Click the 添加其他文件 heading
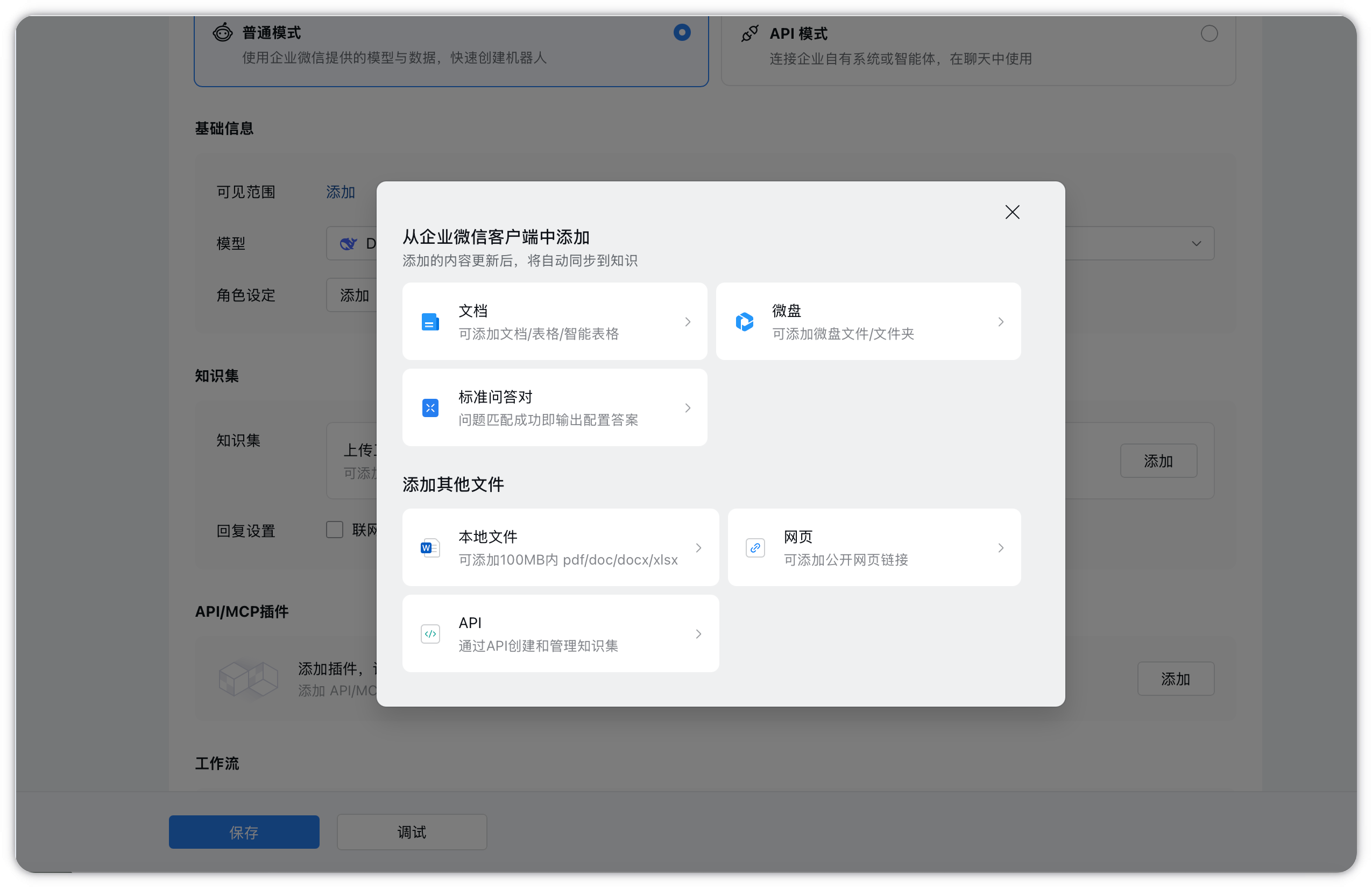Screen dimensions: 1372x888 [453, 484]
